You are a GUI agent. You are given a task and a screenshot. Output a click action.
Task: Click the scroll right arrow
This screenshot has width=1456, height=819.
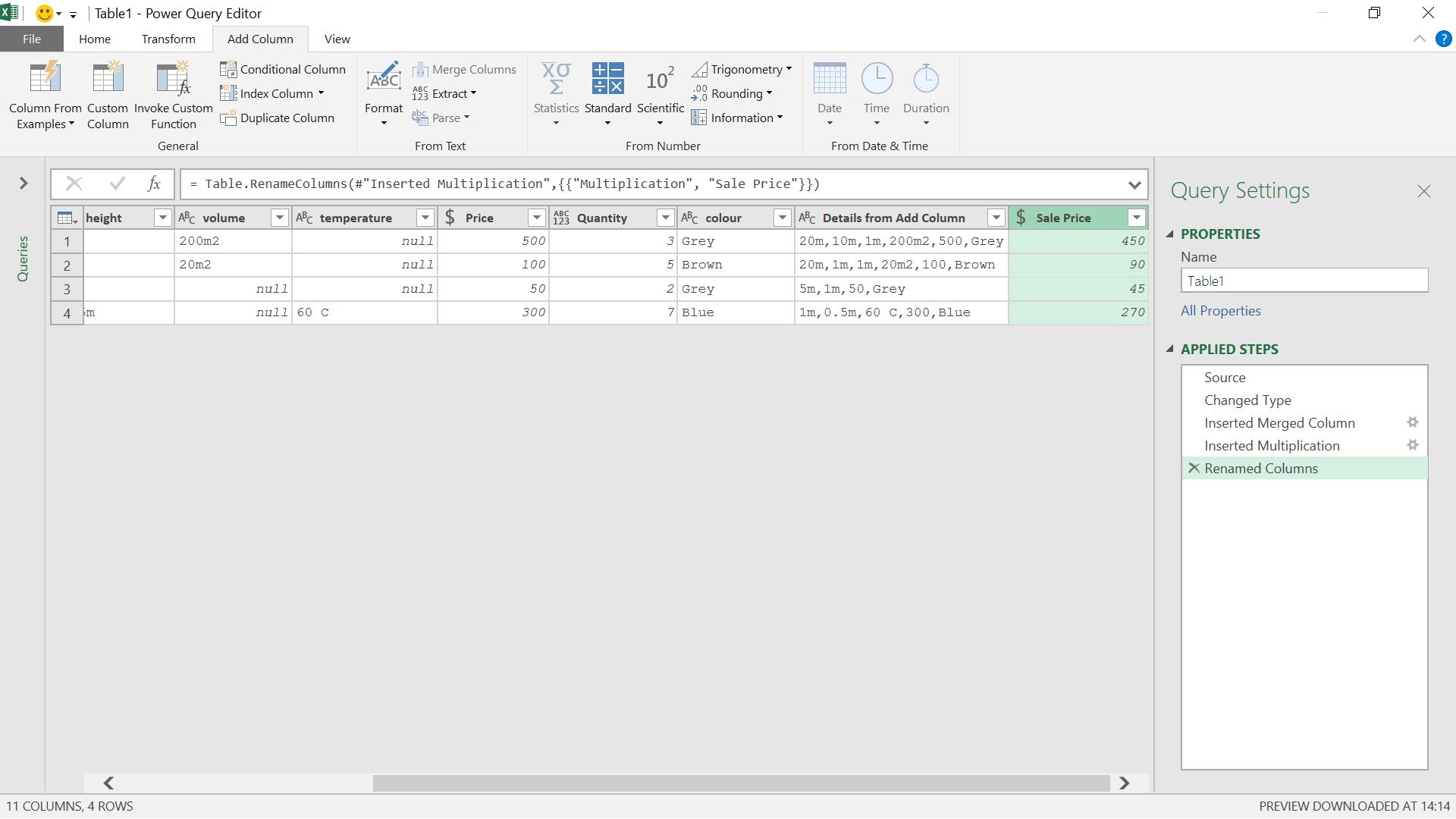[x=1124, y=783]
